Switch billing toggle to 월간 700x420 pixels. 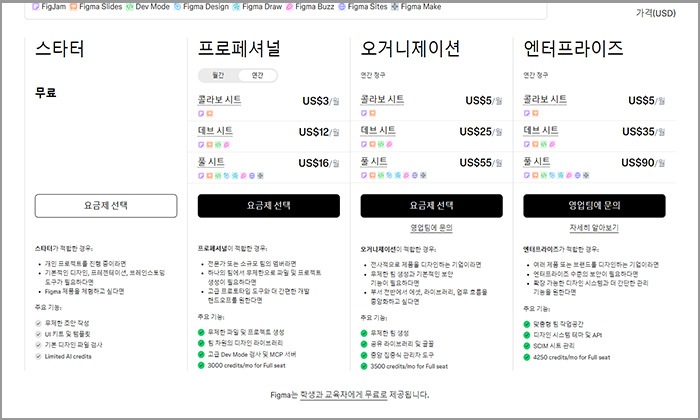pos(218,75)
